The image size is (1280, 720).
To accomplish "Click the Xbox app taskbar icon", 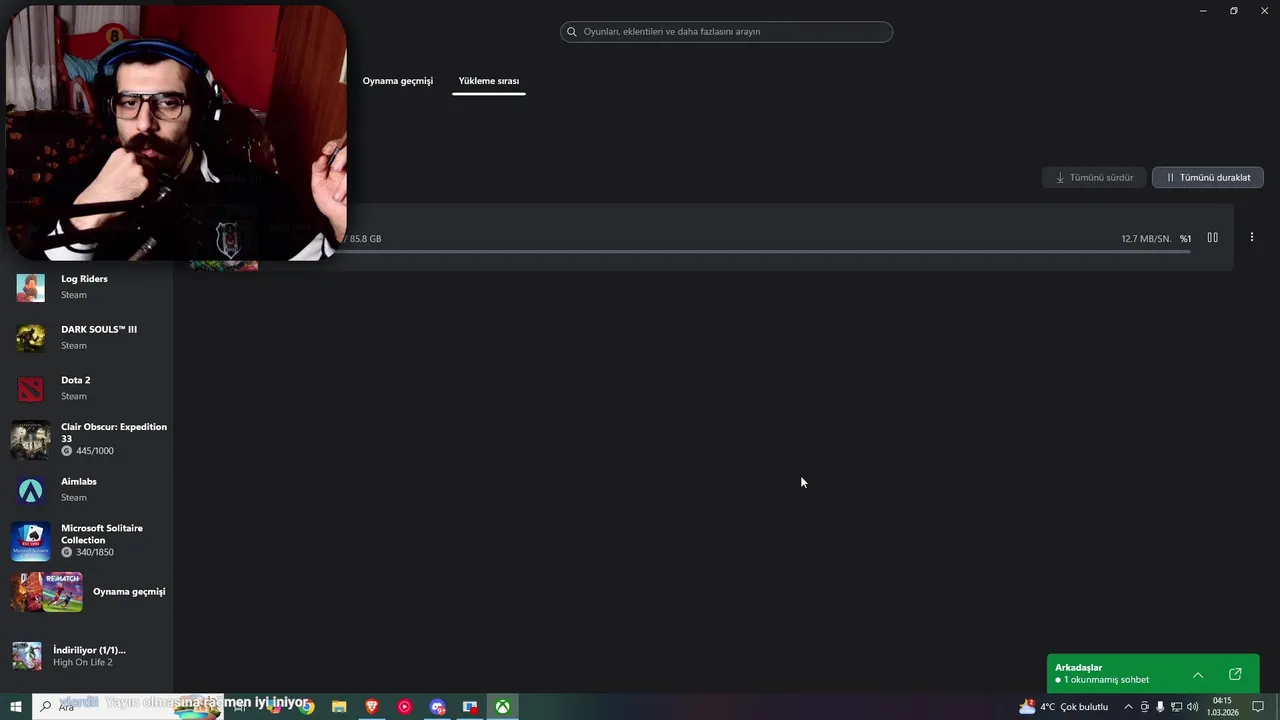I will [502, 707].
